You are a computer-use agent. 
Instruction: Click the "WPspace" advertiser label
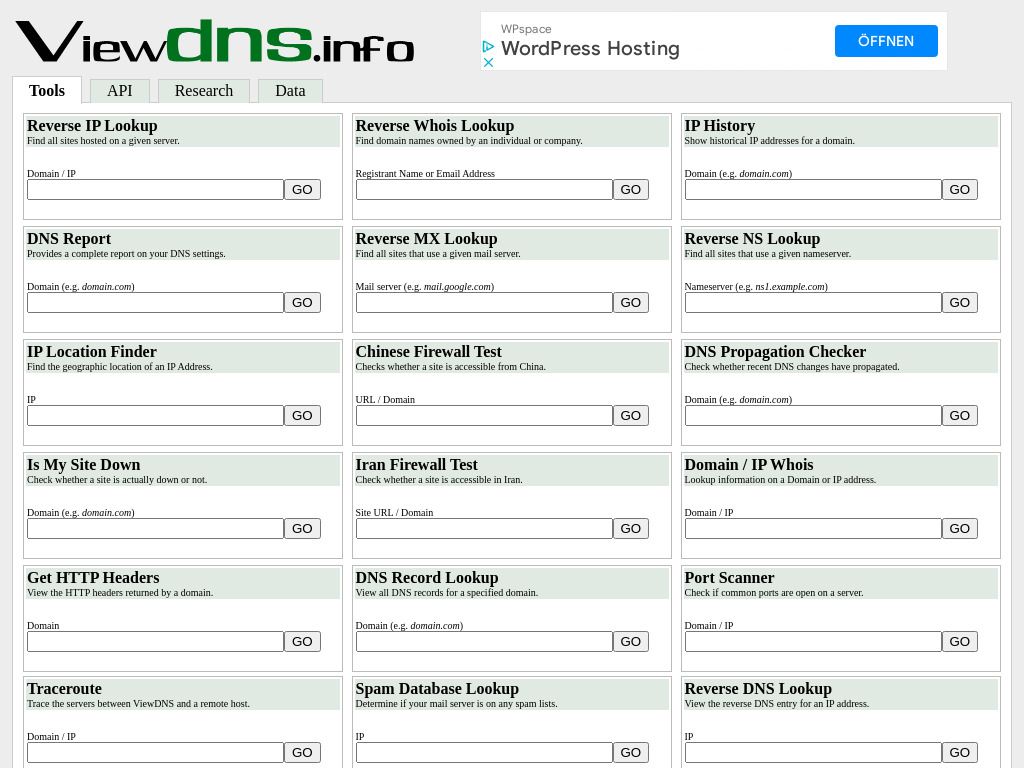[x=526, y=29]
